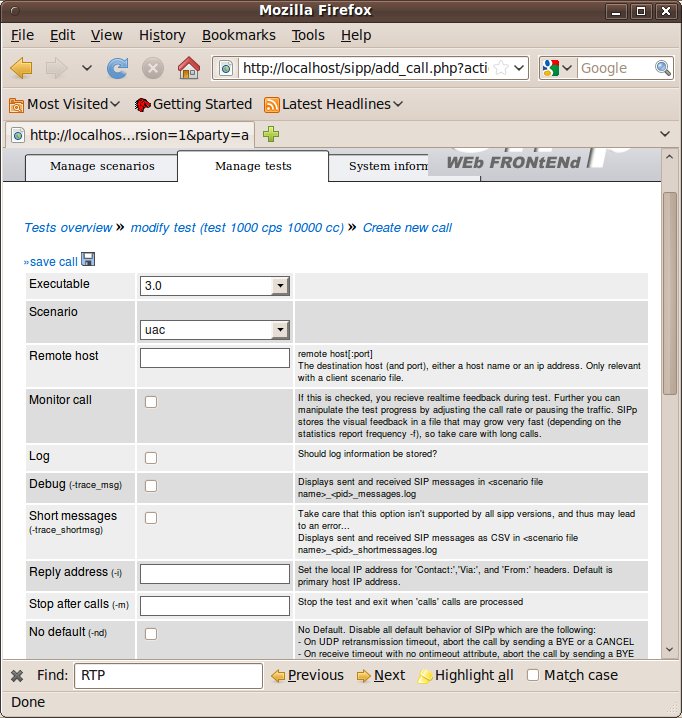The height and width of the screenshot is (718, 682).
Task: Click the Getting Started bookmark icon
Action: [142, 105]
